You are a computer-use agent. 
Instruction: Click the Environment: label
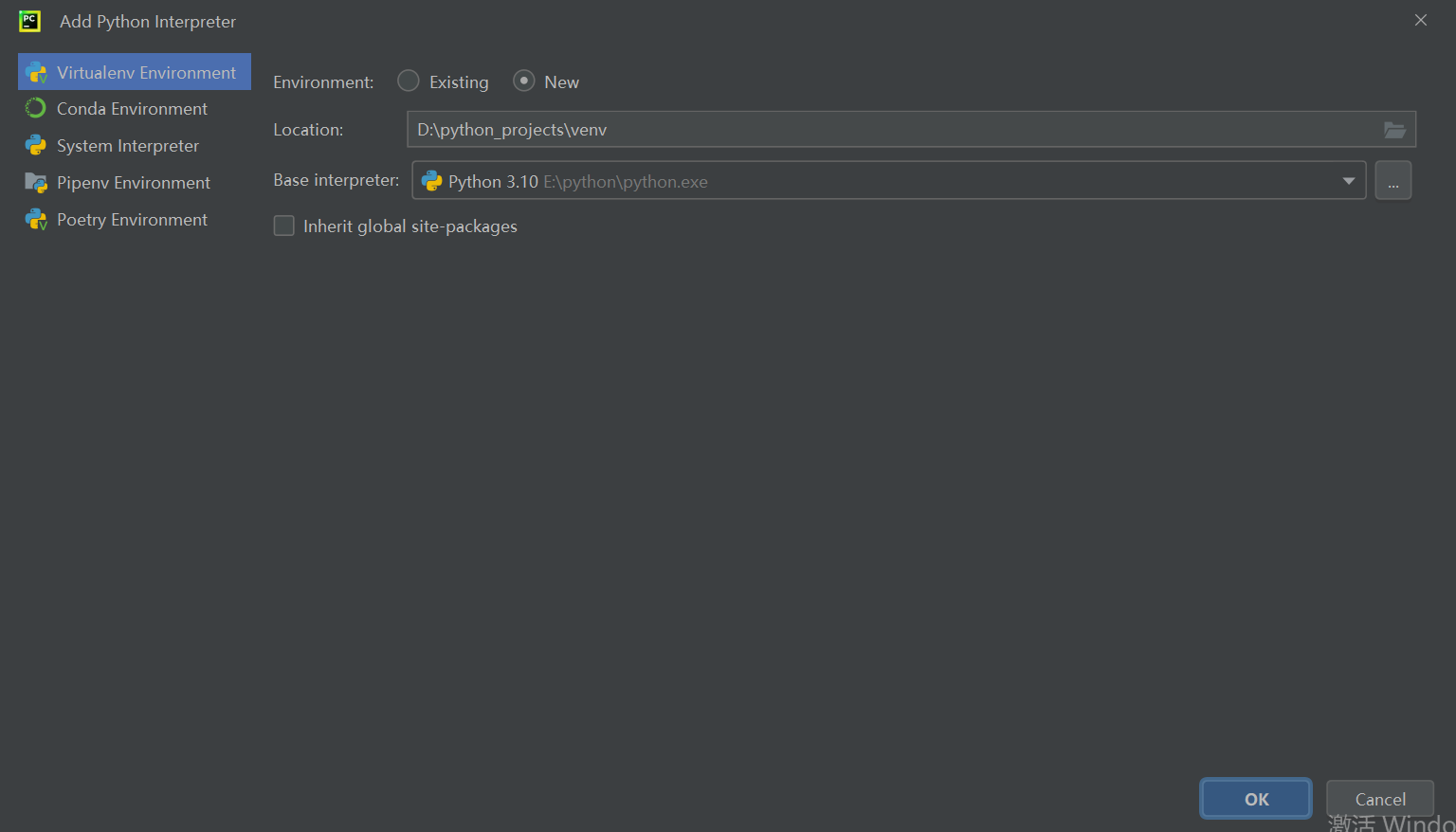tap(323, 82)
